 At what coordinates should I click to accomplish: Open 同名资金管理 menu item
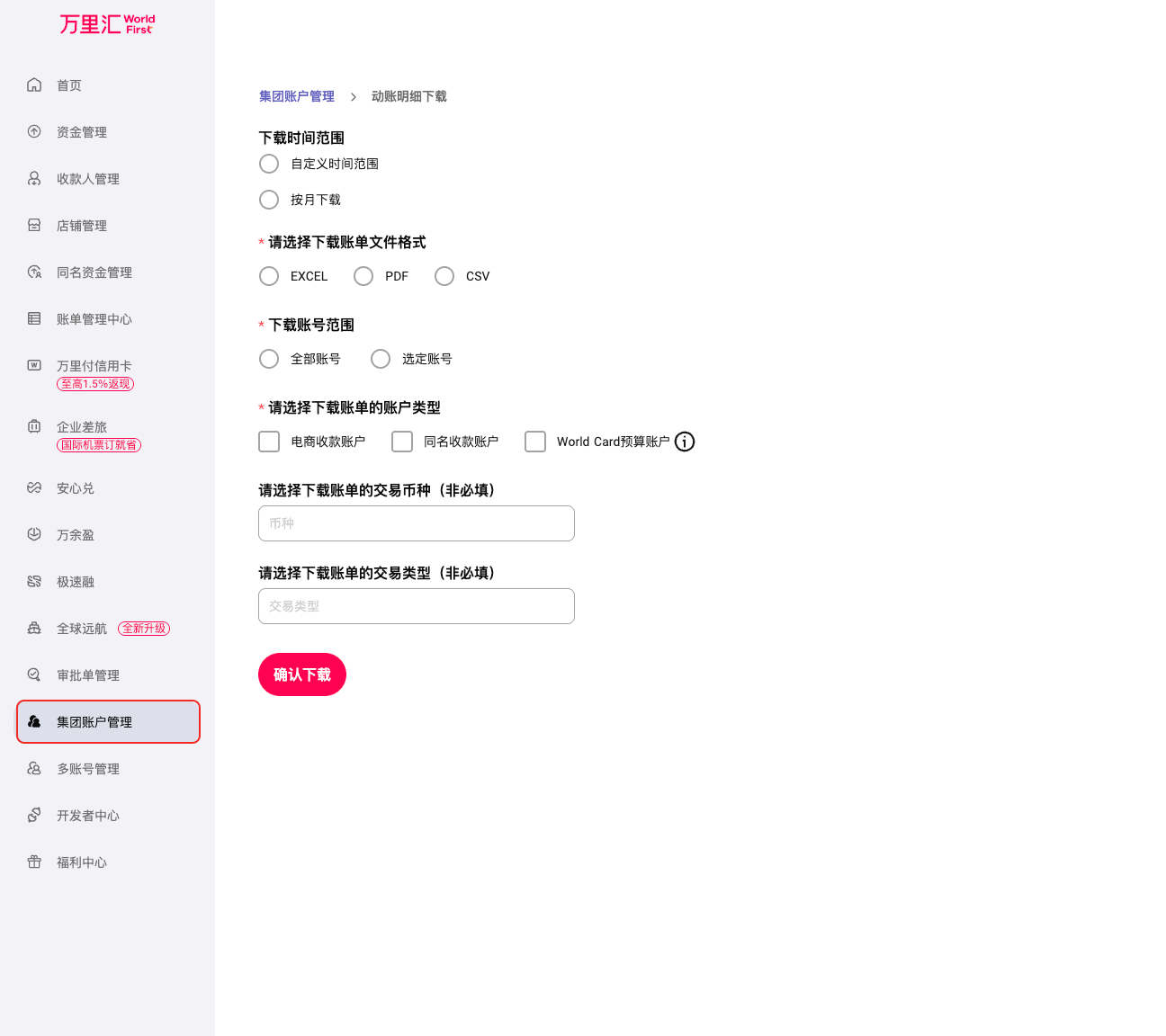(94, 272)
